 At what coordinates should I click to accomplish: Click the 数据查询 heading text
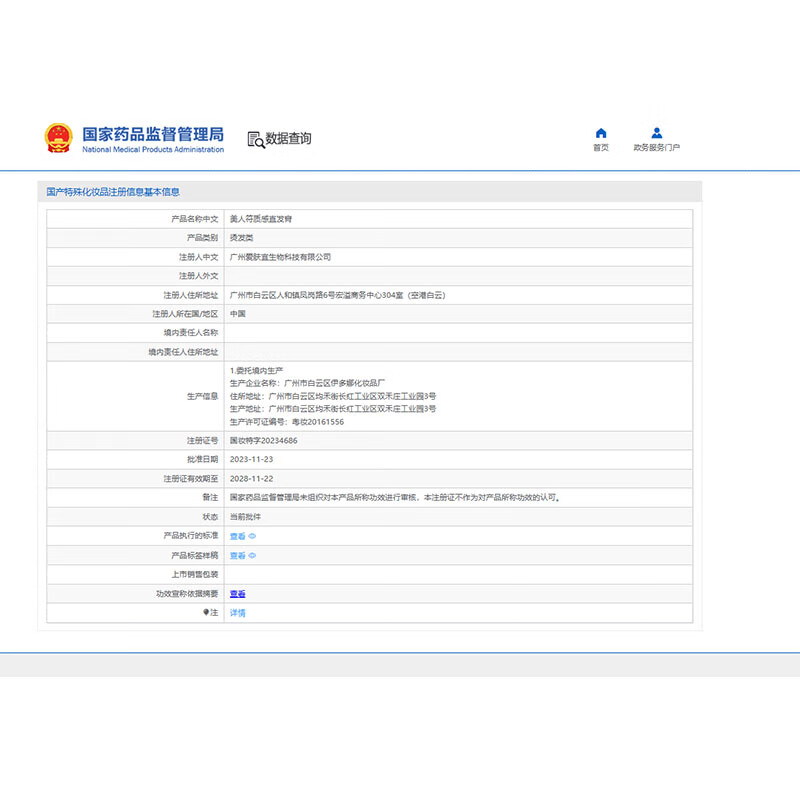tap(288, 139)
